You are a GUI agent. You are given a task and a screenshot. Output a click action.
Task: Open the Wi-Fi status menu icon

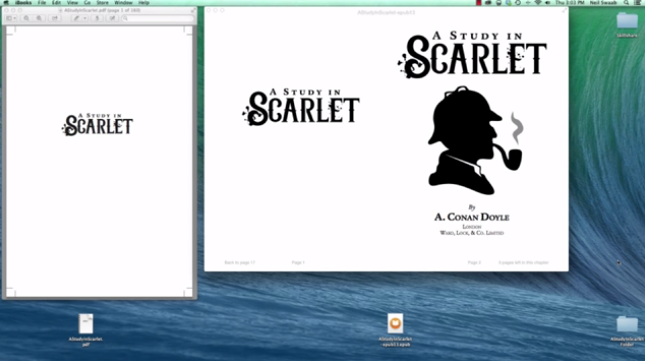[538, 3]
